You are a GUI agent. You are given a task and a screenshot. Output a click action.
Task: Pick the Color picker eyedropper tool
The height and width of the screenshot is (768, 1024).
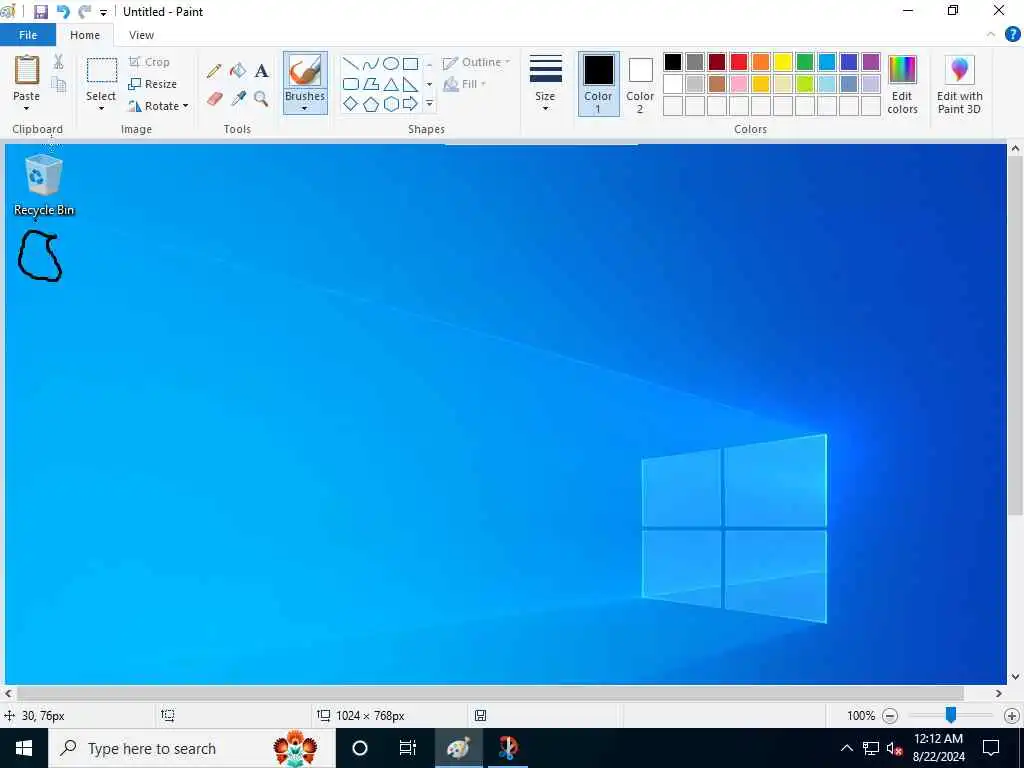pos(238,99)
